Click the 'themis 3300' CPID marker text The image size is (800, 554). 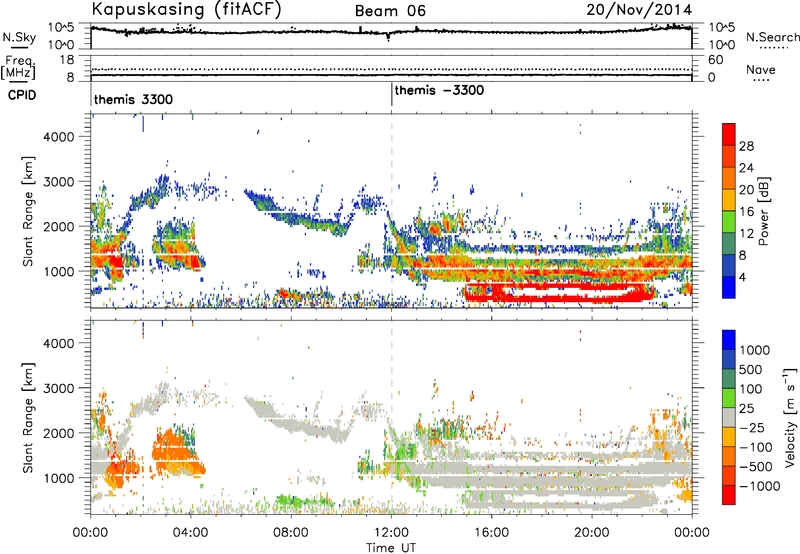point(133,99)
